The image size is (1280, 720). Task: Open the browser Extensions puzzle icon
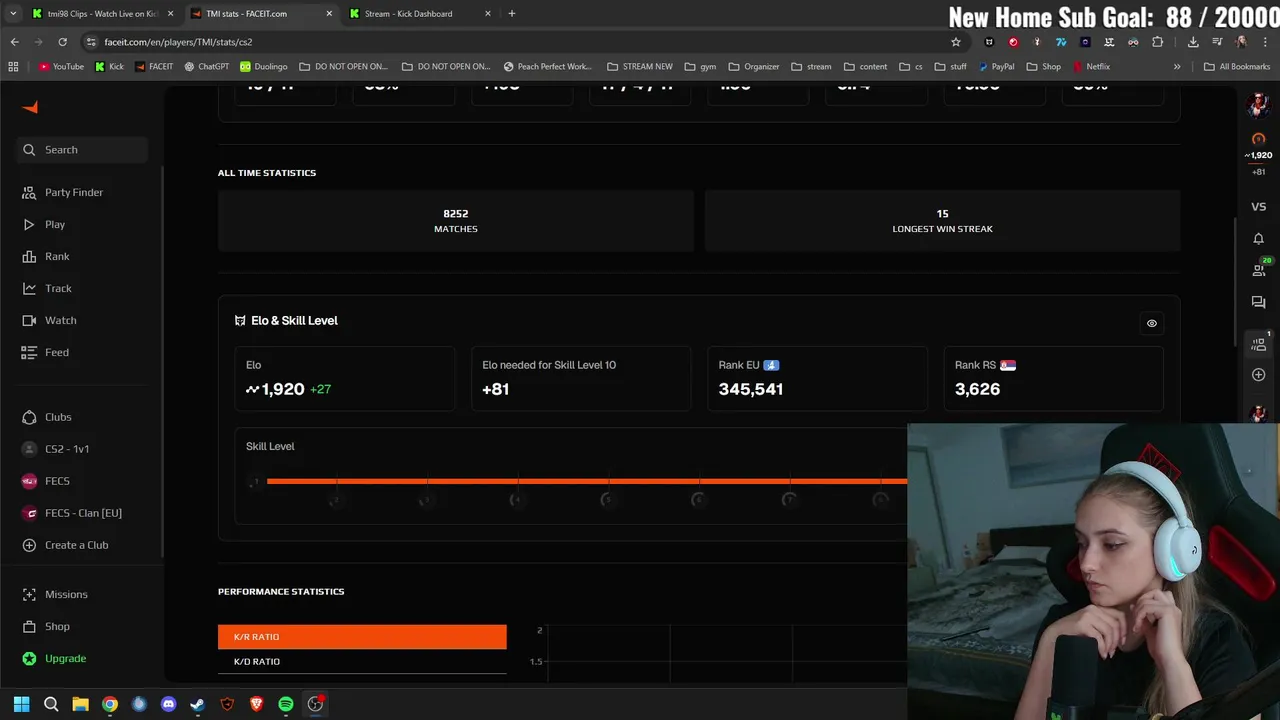tap(1157, 42)
